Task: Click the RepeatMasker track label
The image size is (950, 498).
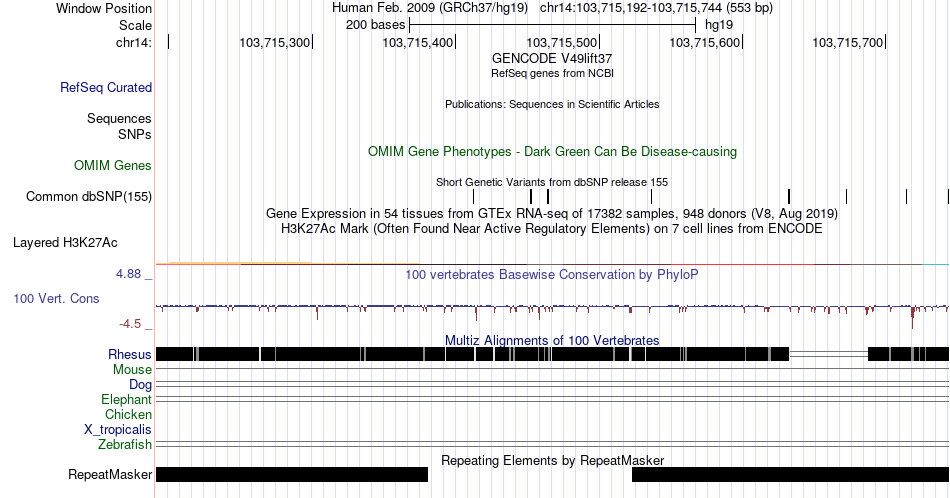Action: point(110,474)
